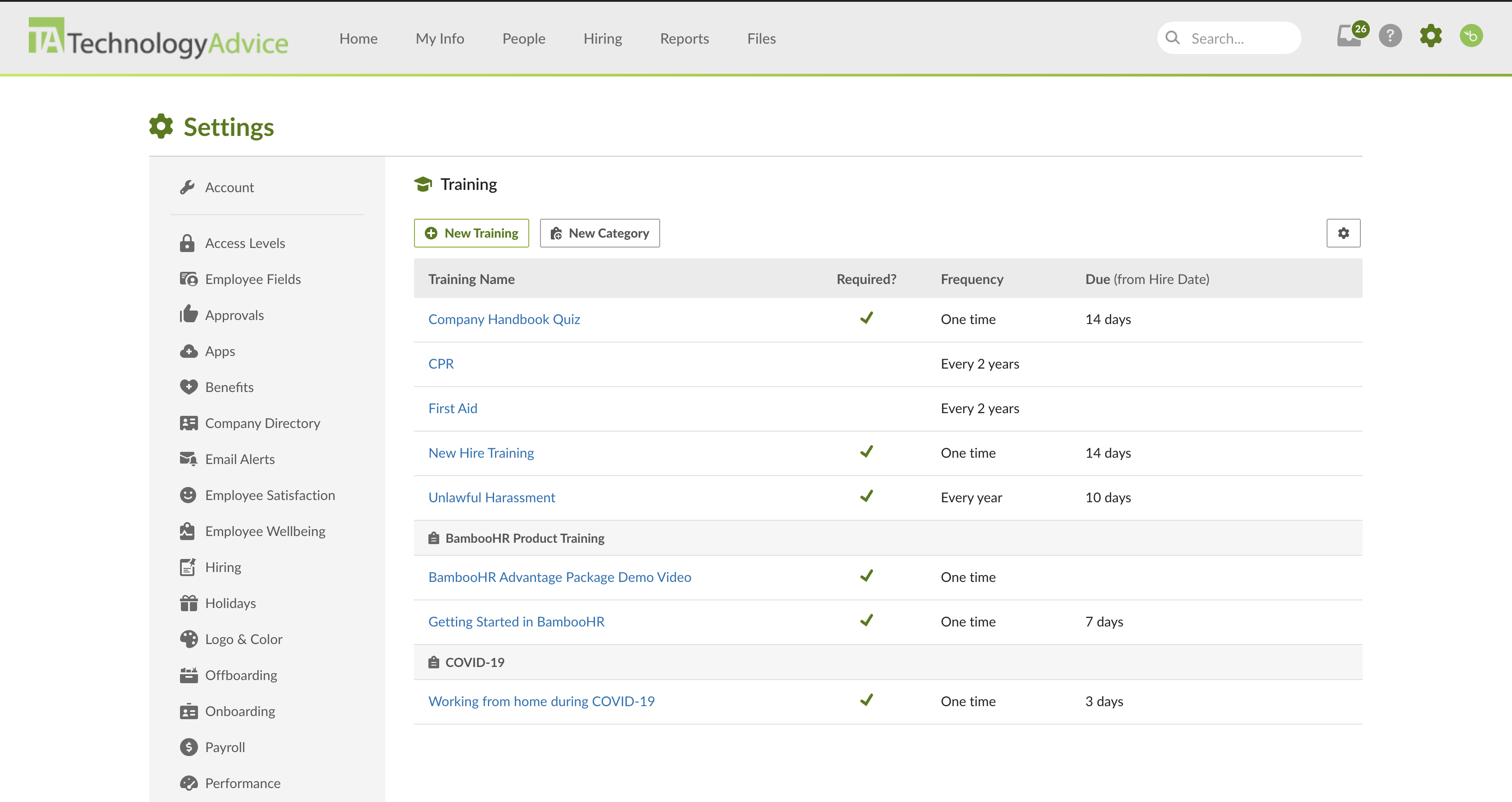
Task: Select Benefits in the sidebar
Action: (229, 387)
